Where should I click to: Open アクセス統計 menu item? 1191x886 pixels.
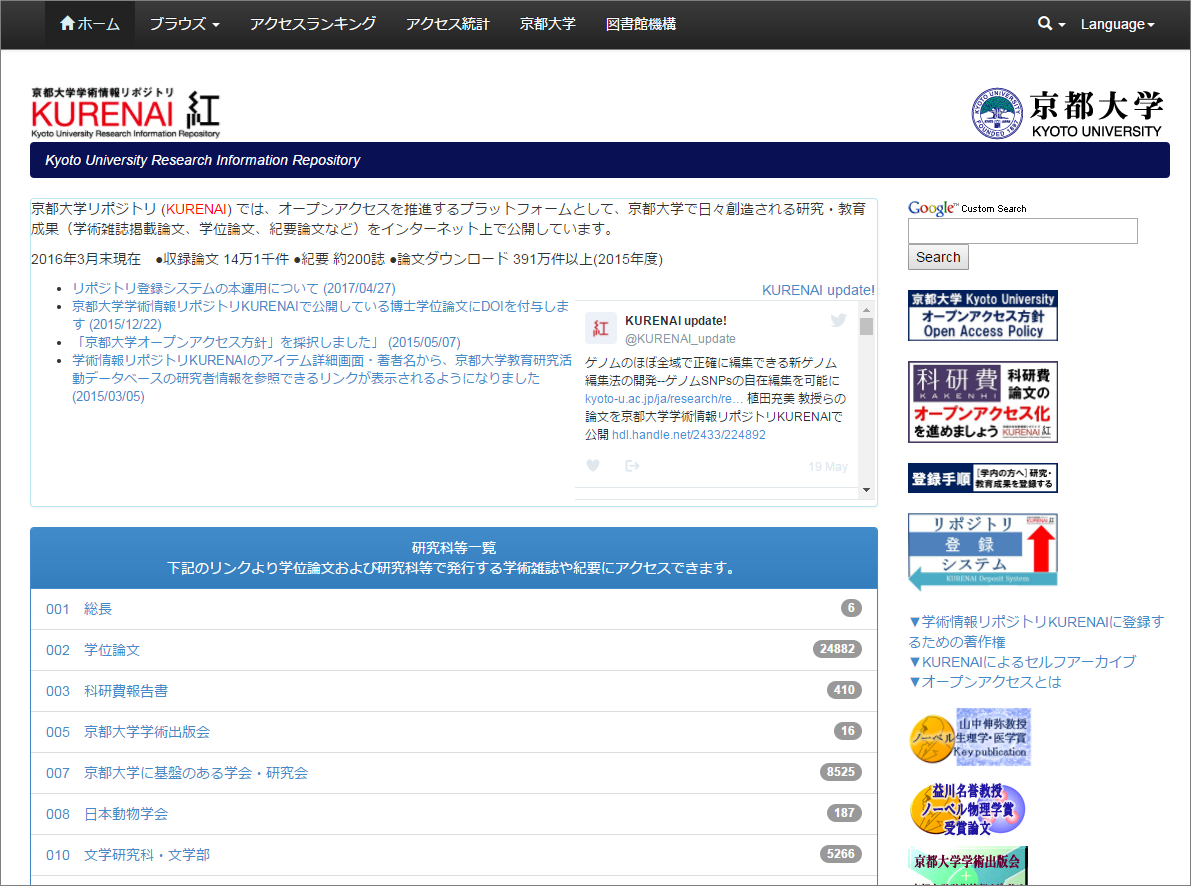[447, 24]
